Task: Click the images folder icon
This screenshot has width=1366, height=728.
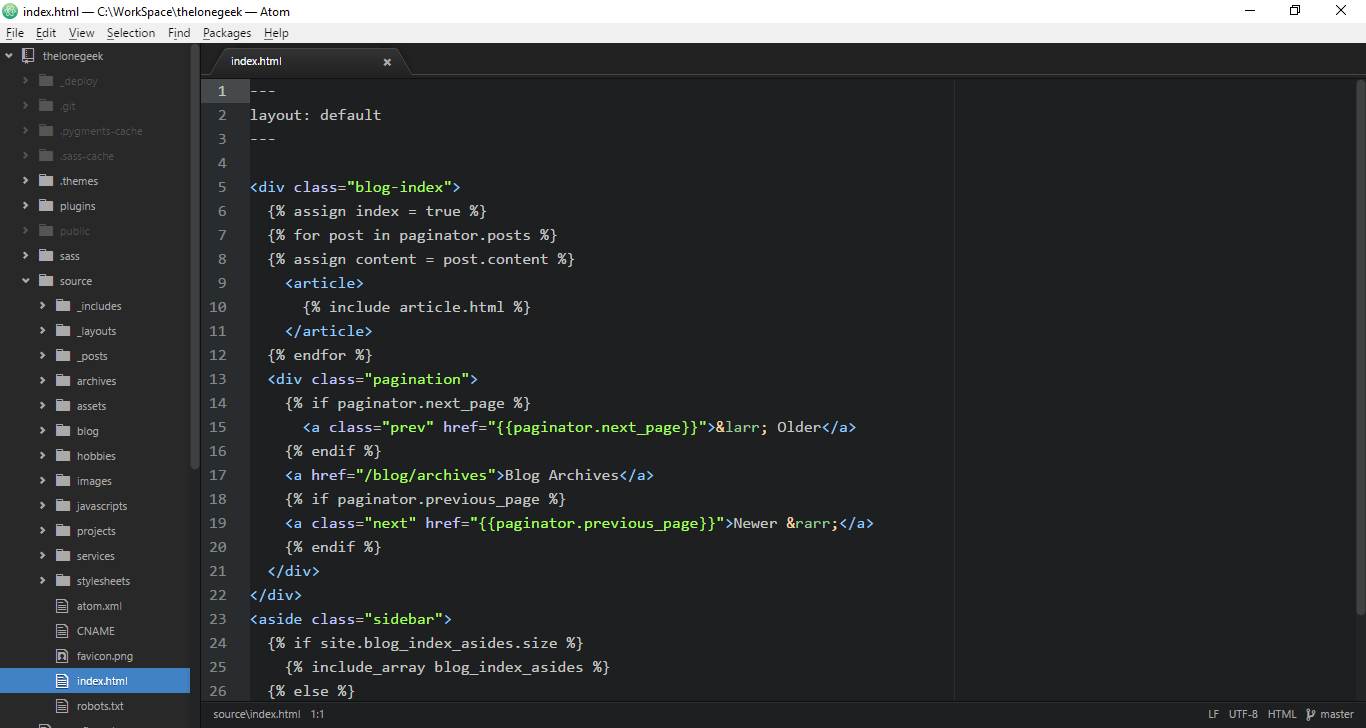Action: point(61,480)
